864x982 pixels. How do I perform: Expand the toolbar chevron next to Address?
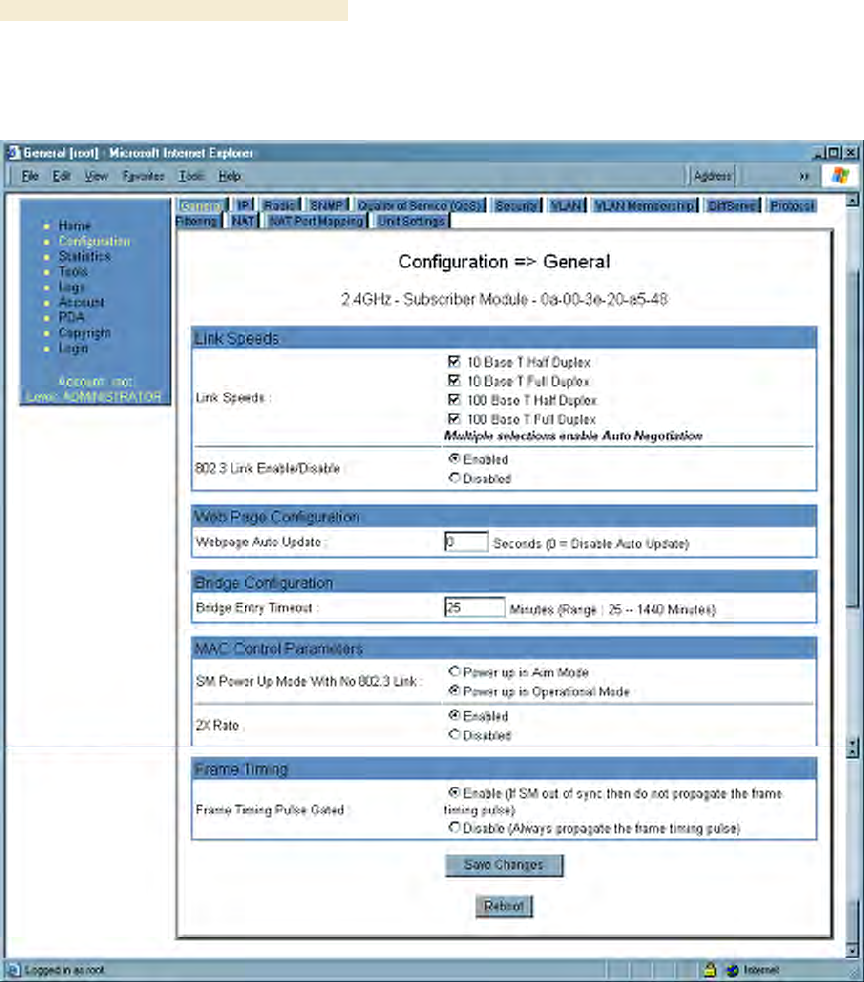[x=804, y=177]
